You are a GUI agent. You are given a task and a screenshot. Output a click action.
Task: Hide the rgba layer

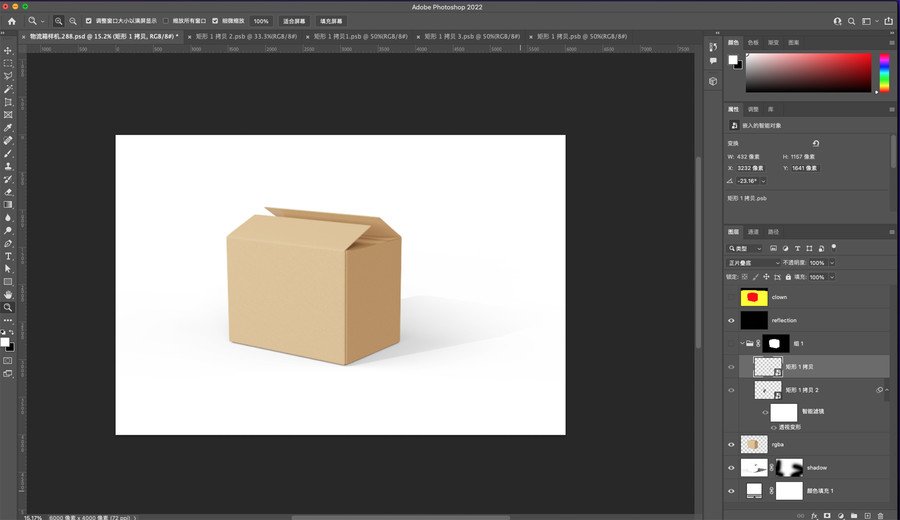pyautogui.click(x=731, y=444)
